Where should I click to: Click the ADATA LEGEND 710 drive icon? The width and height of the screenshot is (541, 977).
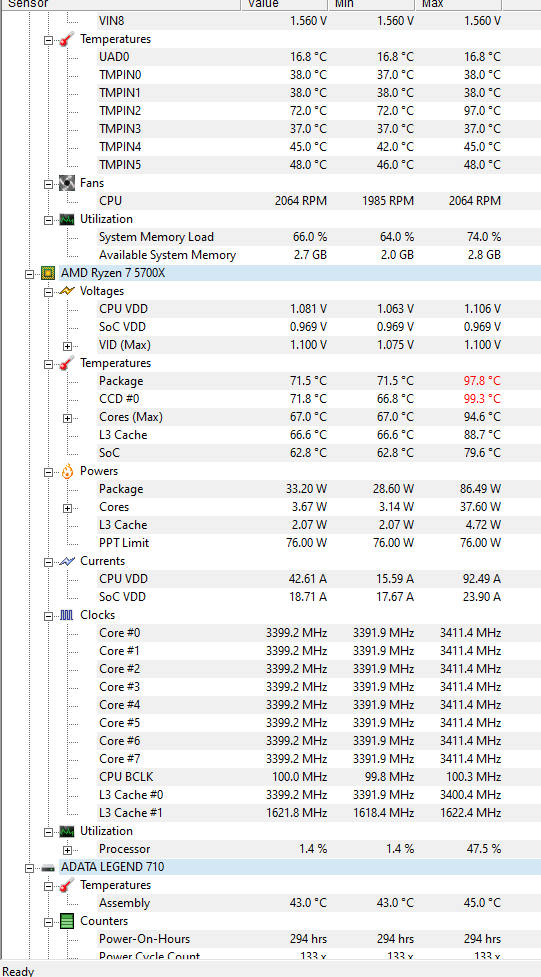(x=47, y=867)
